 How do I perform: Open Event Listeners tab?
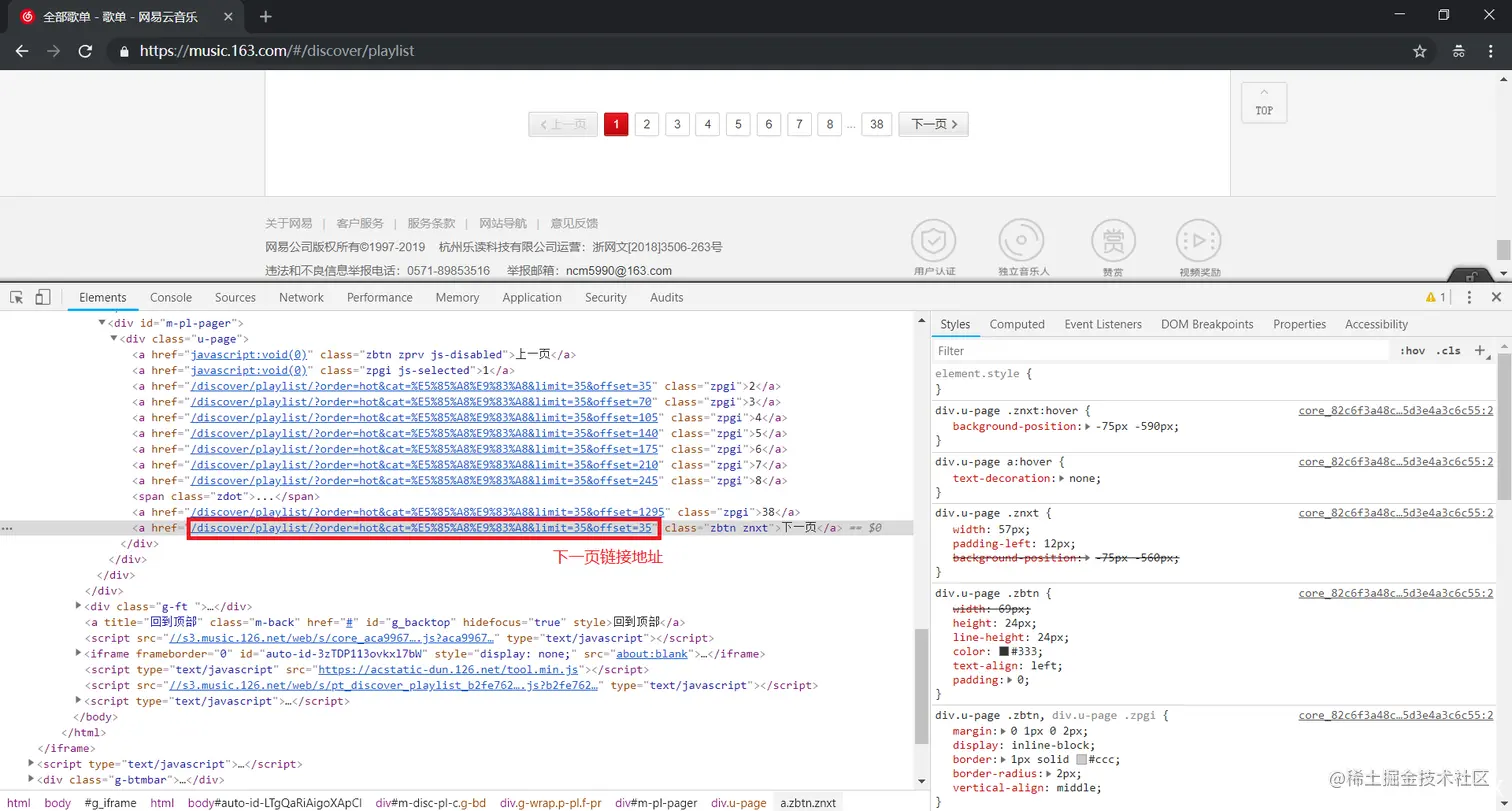pyautogui.click(x=1103, y=324)
